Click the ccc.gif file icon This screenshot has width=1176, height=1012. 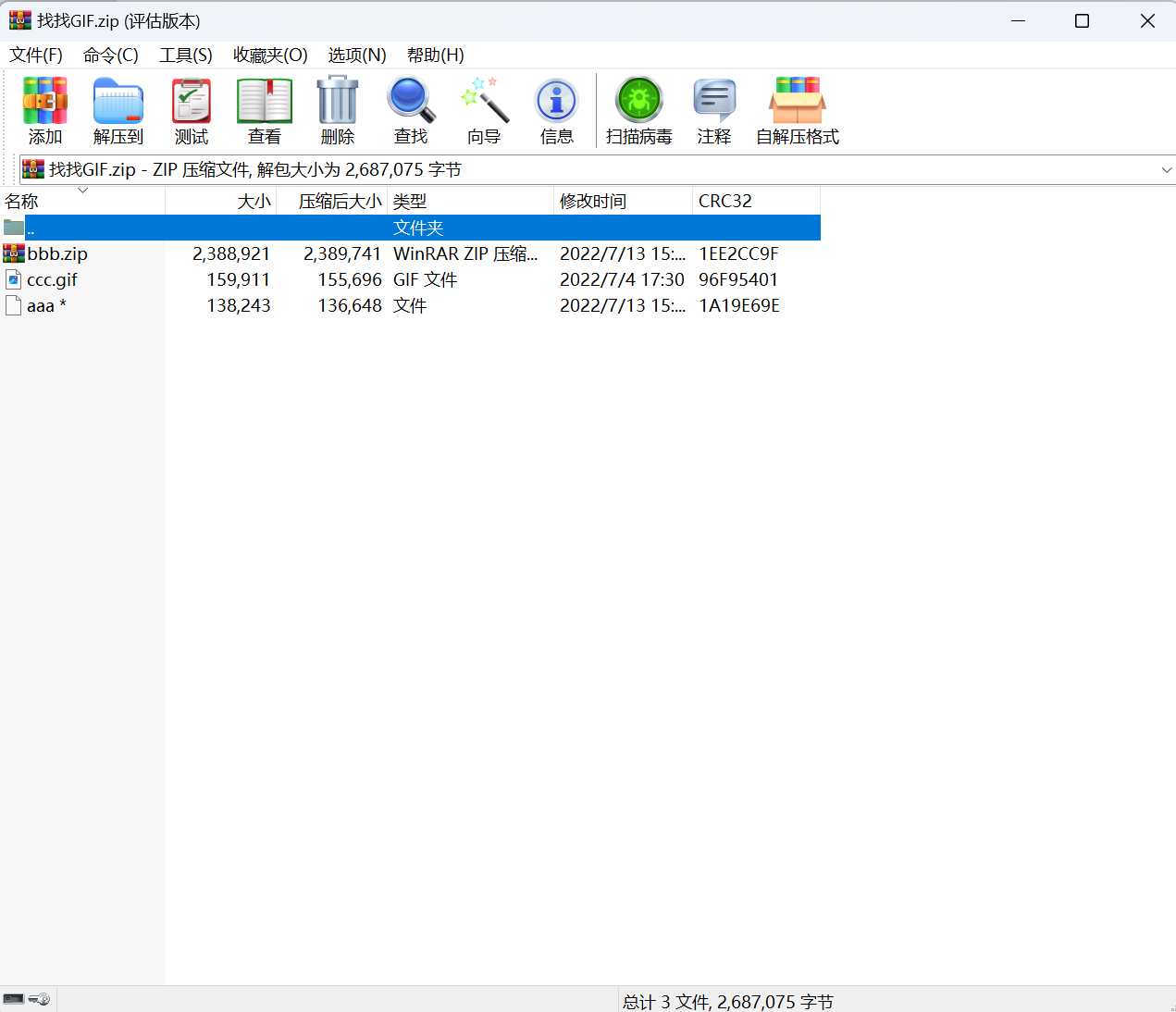14,279
